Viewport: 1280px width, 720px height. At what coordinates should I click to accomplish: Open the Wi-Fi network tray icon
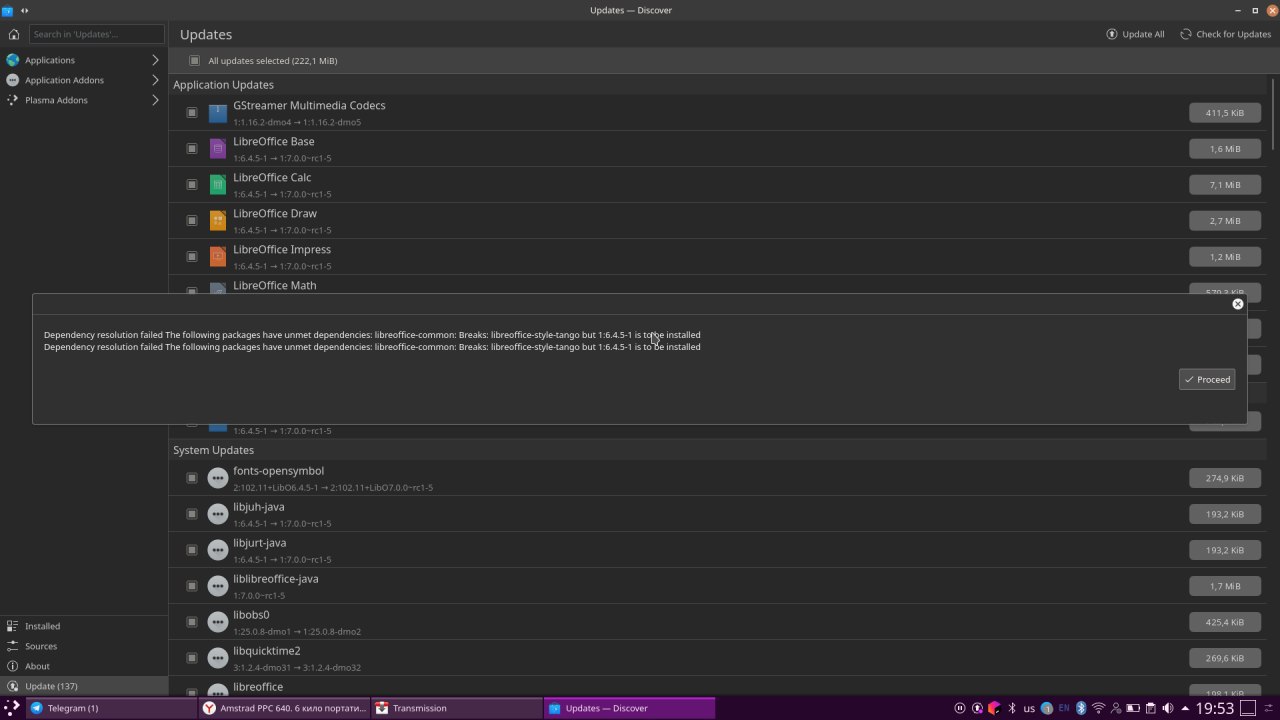(1098, 708)
